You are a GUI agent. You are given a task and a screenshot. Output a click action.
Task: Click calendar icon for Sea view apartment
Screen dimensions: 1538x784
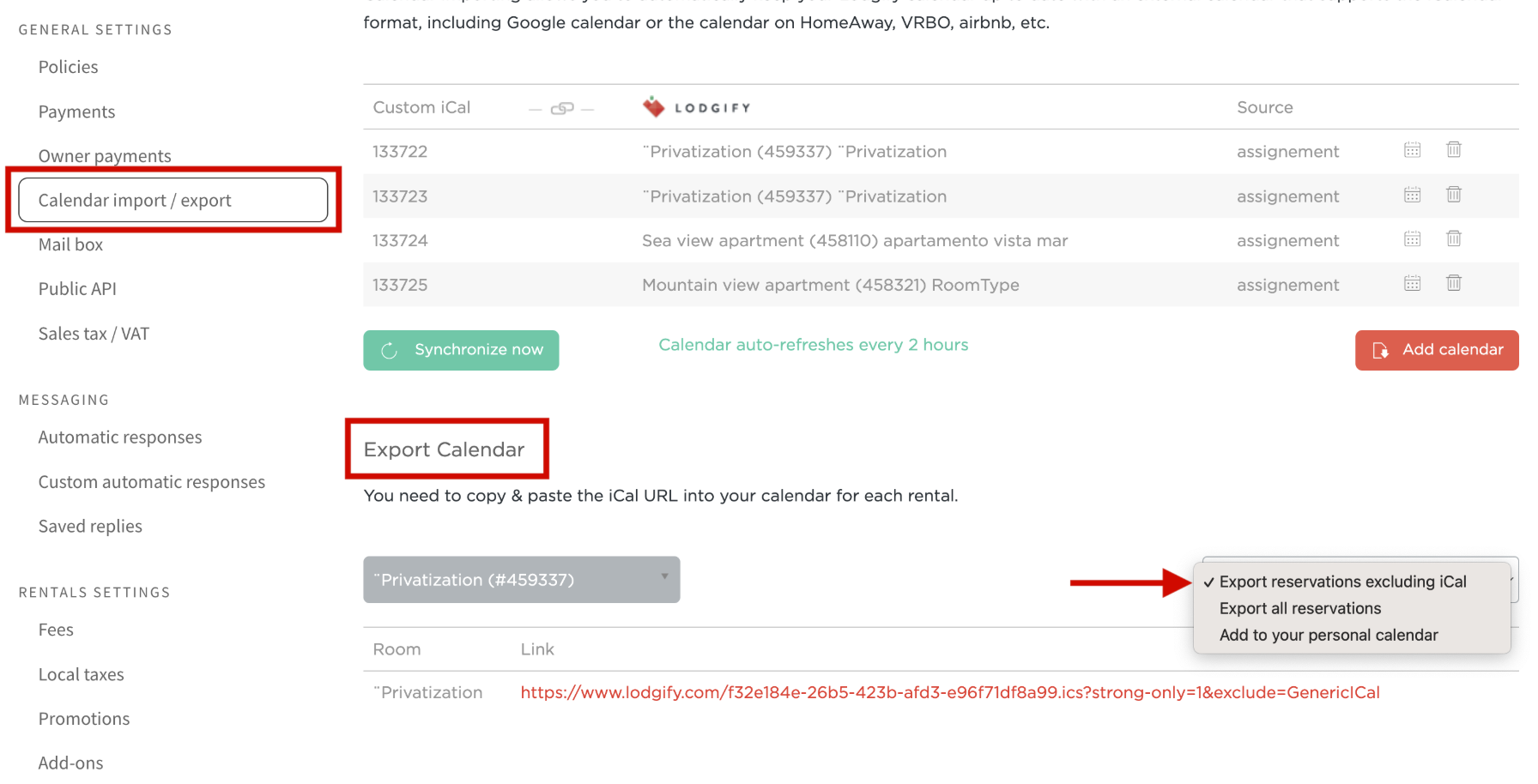point(1412,239)
